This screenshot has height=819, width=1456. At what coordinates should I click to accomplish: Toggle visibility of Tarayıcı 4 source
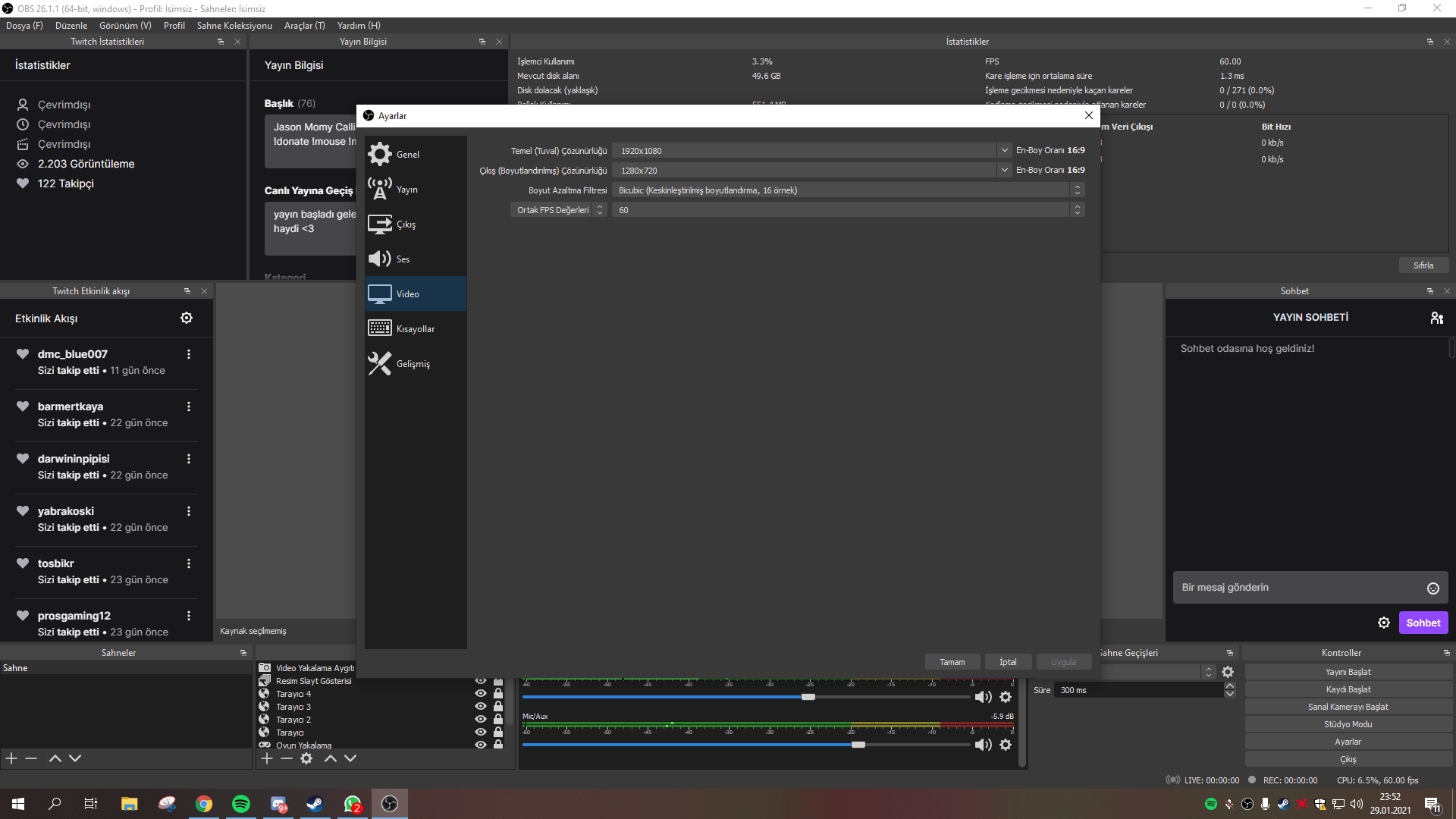[481, 693]
